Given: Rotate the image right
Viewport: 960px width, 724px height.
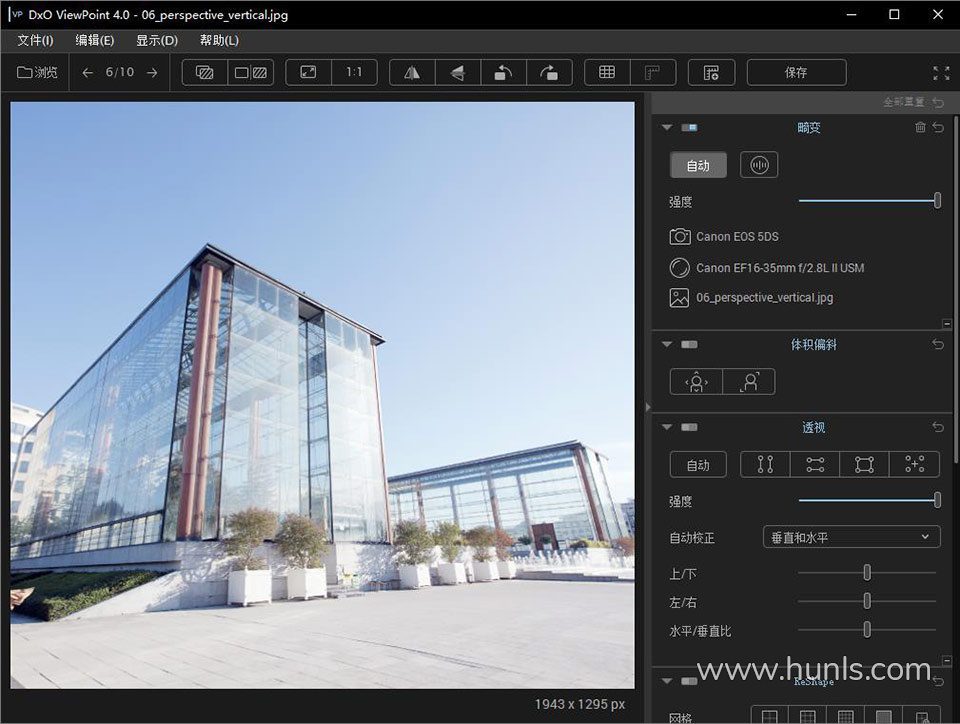Looking at the screenshot, I should pyautogui.click(x=549, y=72).
